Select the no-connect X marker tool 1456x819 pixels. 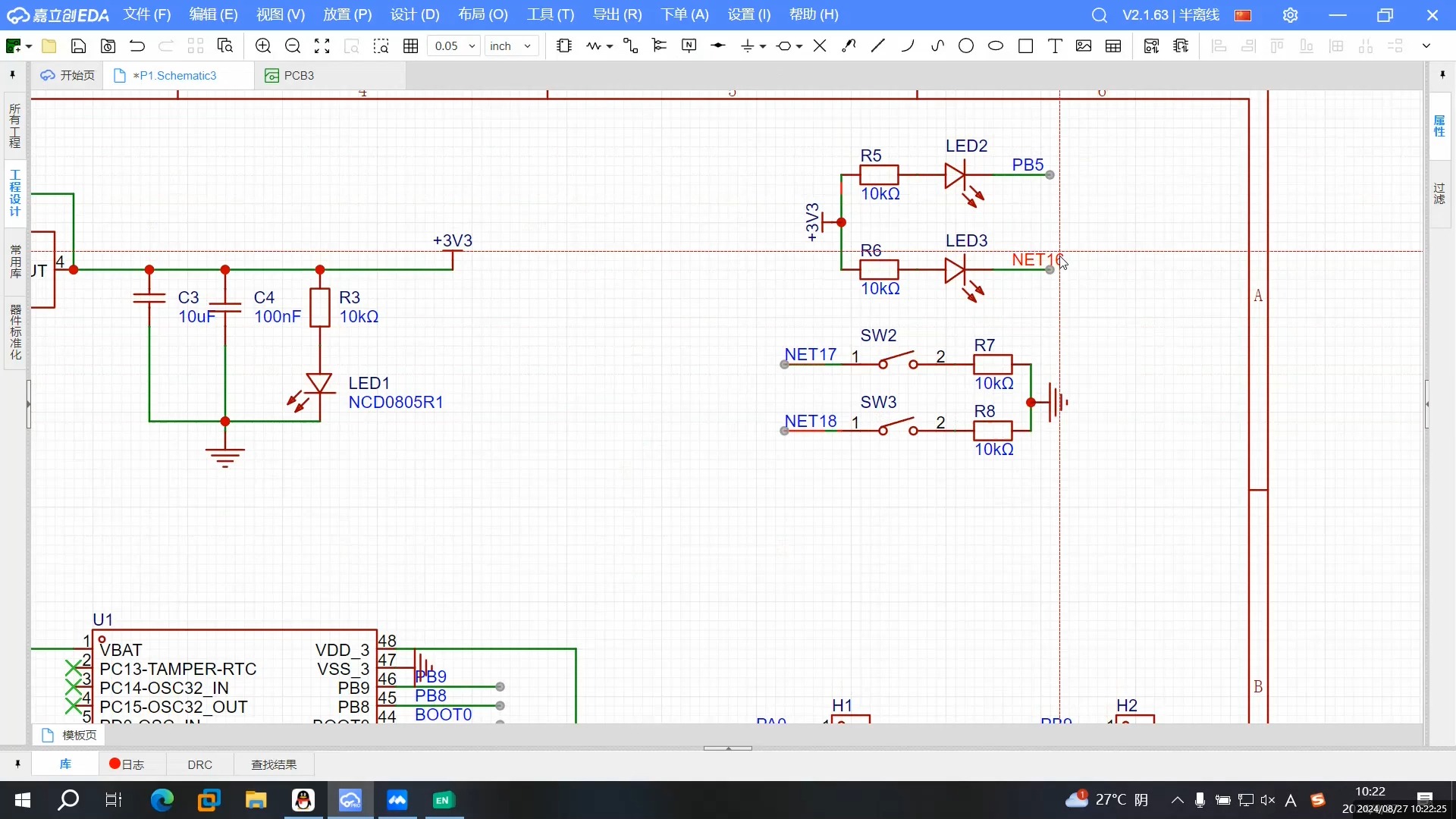tap(820, 46)
